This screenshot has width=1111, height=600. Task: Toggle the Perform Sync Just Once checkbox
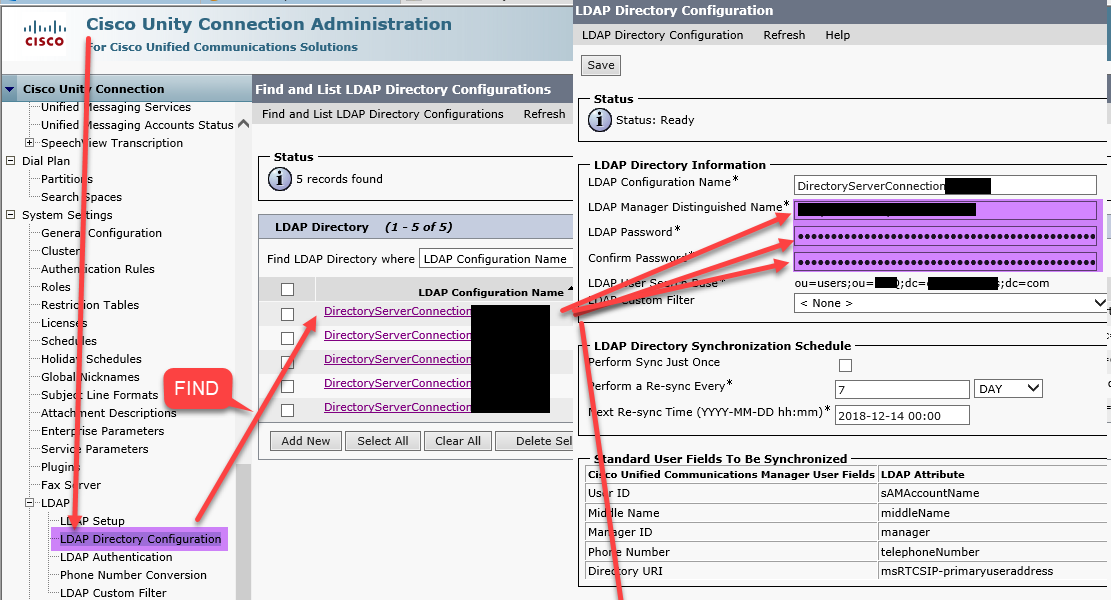[845, 365]
